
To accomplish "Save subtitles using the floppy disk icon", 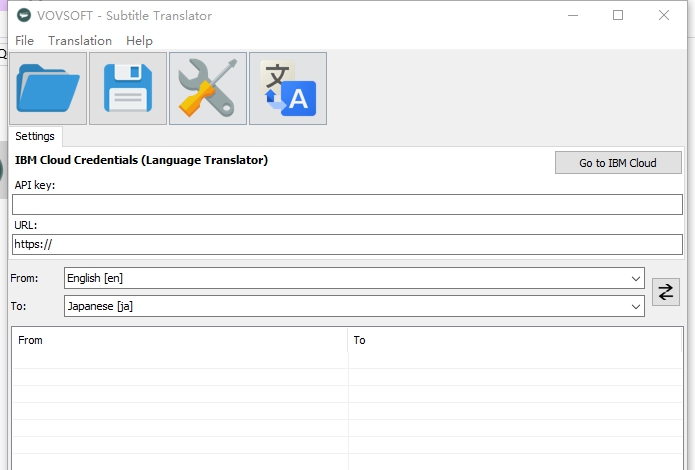I will point(128,88).
